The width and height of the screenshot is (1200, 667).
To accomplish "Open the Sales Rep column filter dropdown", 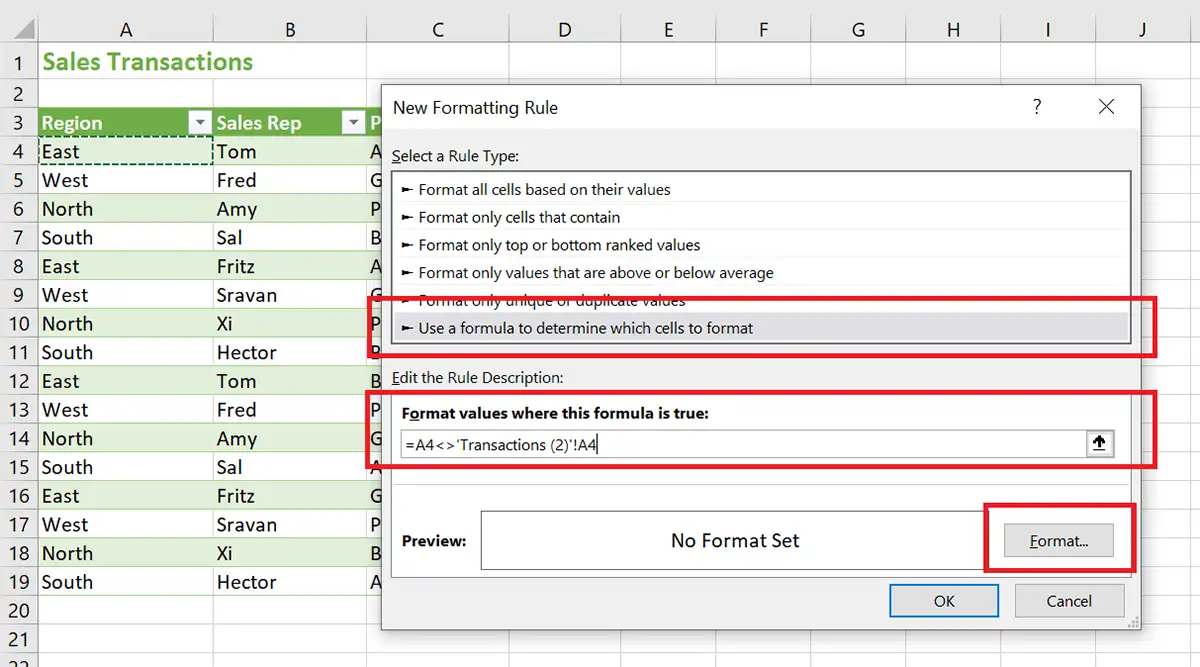I will (353, 123).
